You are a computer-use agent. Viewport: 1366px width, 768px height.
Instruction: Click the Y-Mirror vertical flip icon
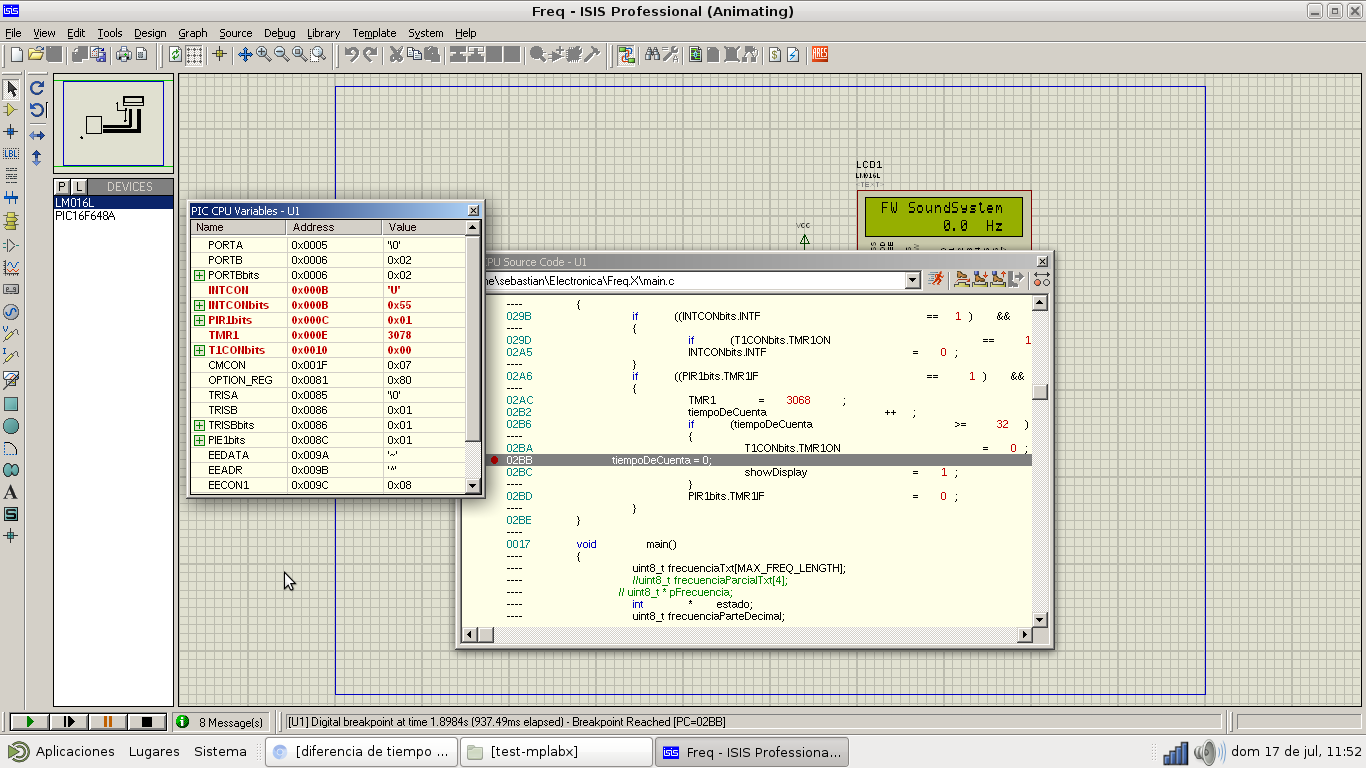(37, 157)
